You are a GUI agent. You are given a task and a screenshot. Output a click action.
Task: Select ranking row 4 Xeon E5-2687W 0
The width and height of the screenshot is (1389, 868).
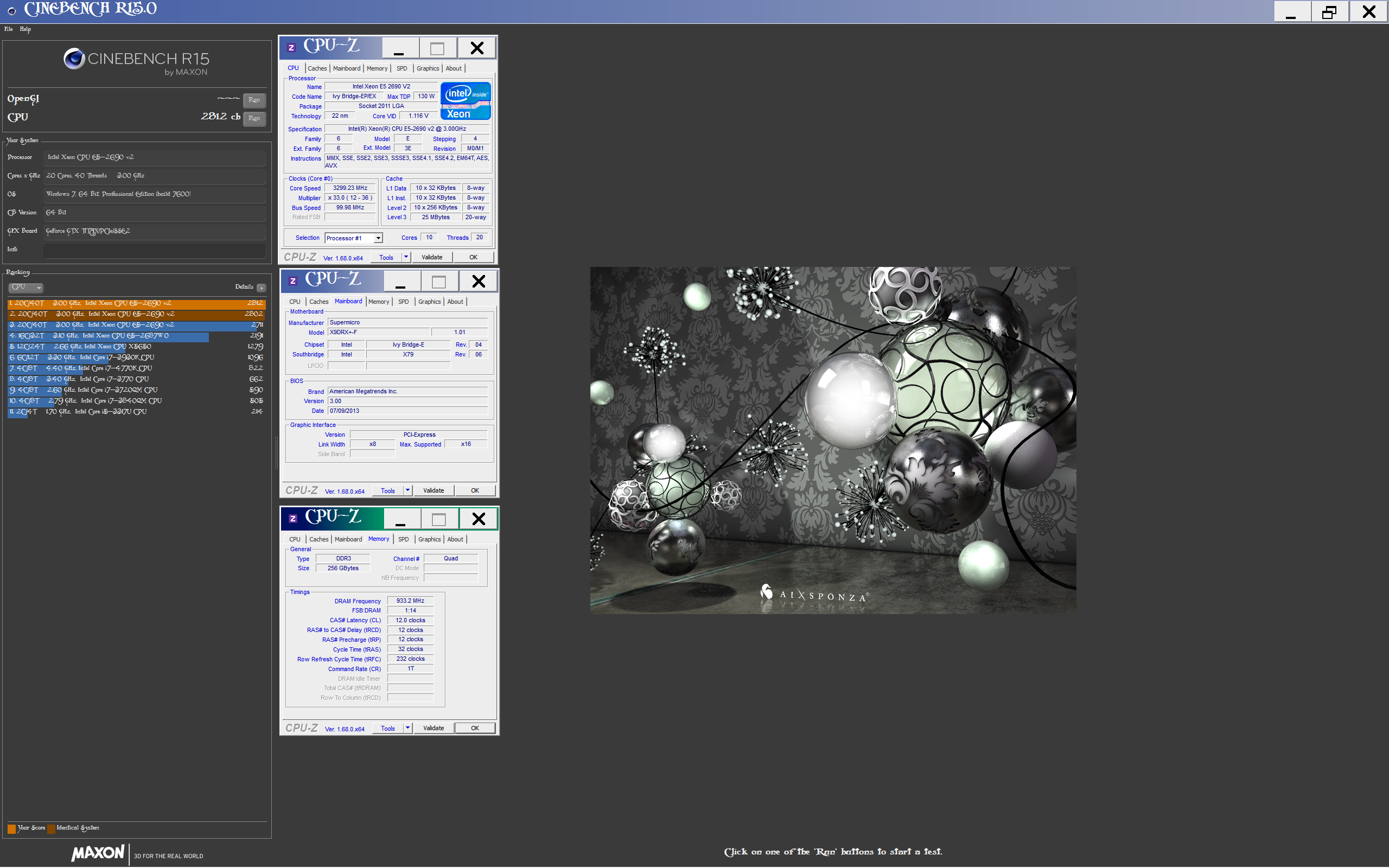pyautogui.click(x=137, y=336)
